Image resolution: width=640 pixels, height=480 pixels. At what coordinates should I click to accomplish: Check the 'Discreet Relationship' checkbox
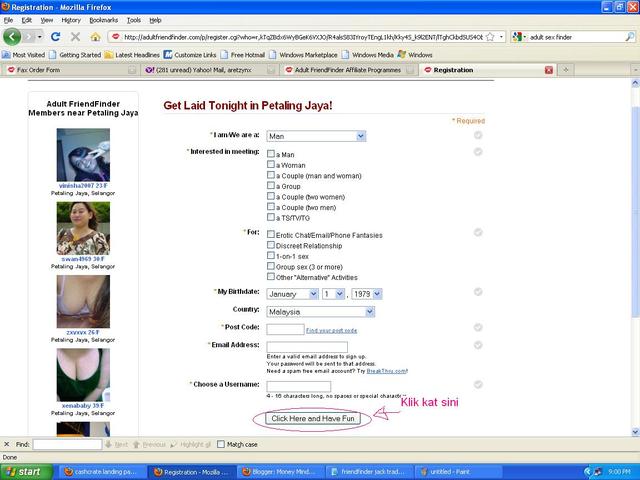tap(271, 245)
